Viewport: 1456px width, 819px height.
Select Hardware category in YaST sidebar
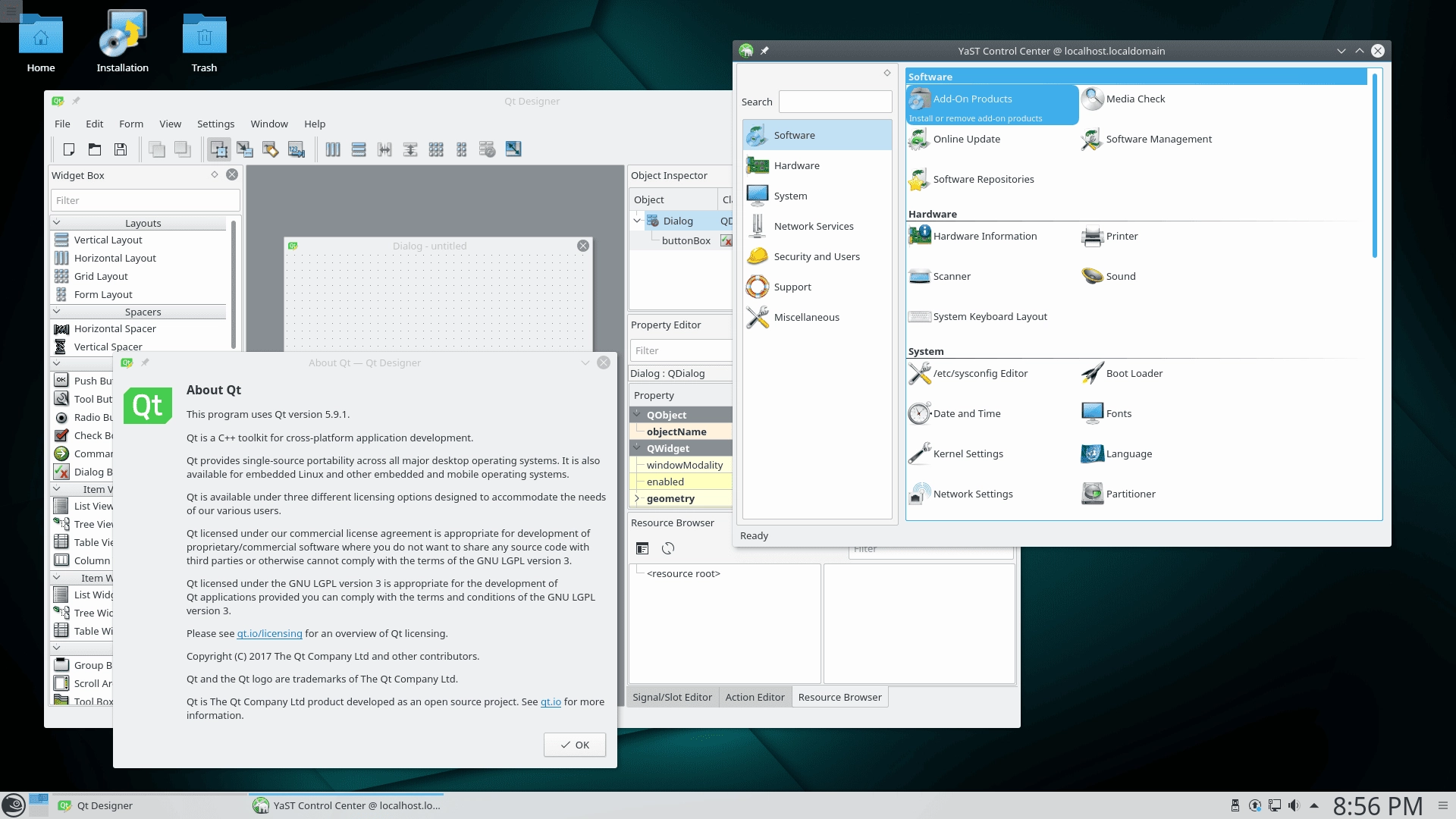[817, 165]
